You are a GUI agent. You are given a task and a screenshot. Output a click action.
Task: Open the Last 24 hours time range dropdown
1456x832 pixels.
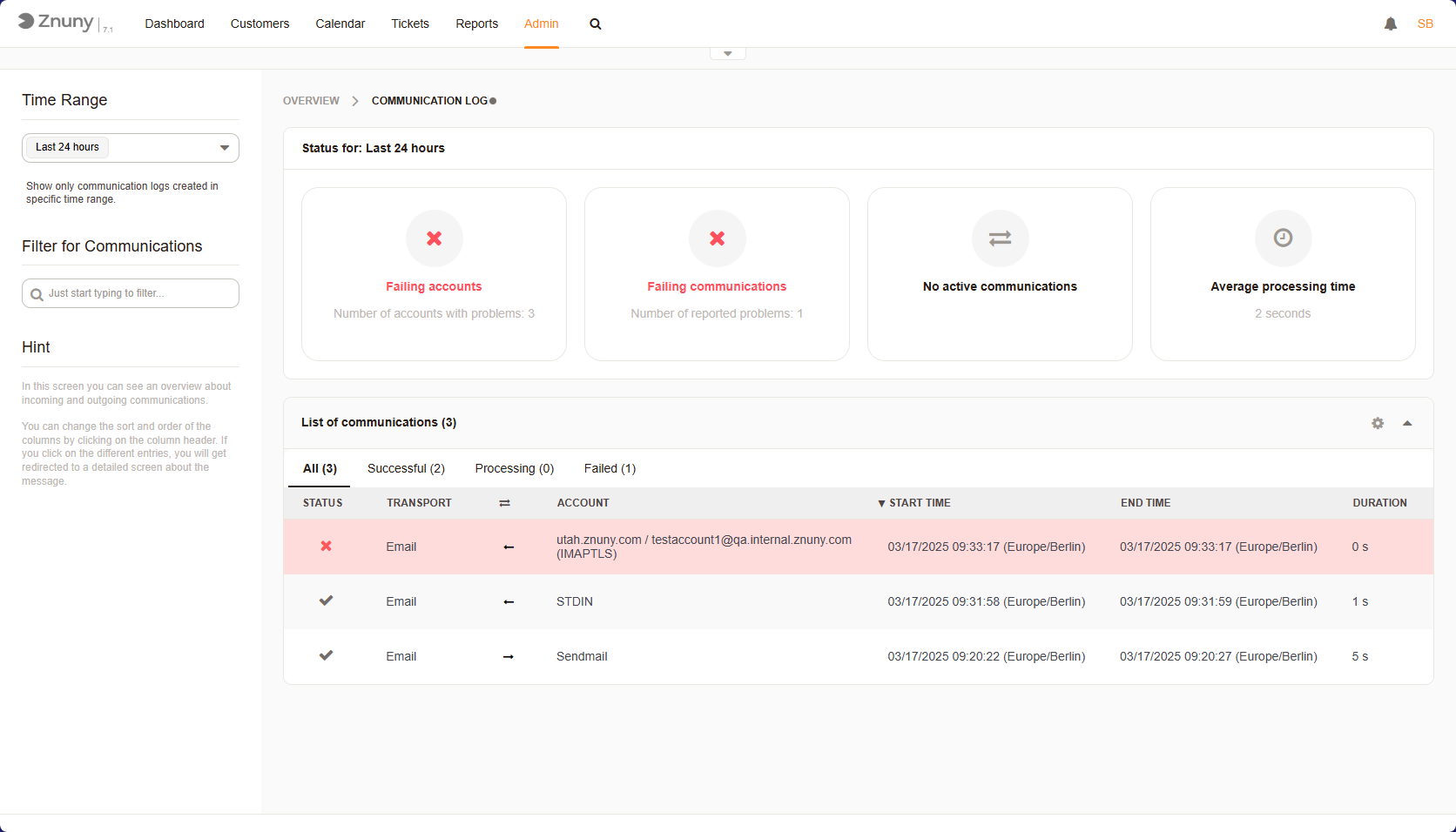point(130,148)
